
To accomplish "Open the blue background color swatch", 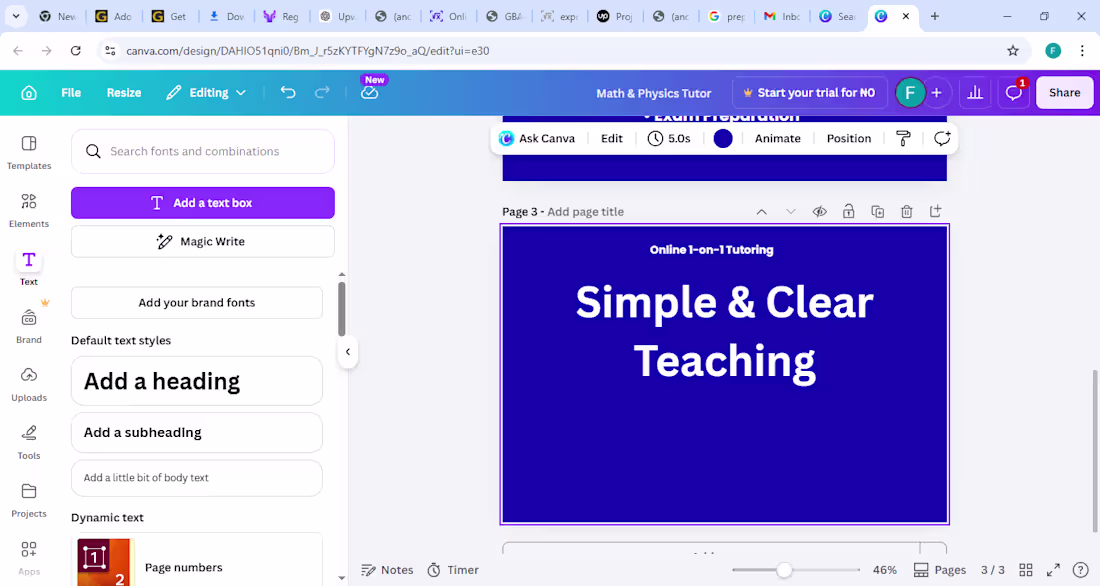I will point(723,138).
